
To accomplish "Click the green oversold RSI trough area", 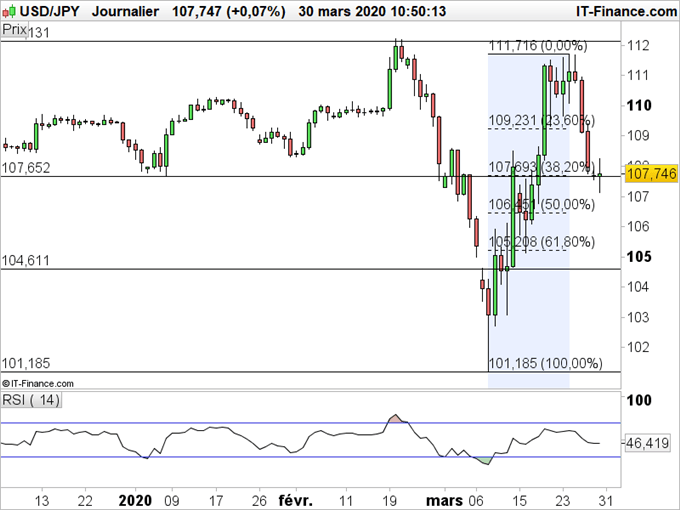I will click(x=484, y=461).
